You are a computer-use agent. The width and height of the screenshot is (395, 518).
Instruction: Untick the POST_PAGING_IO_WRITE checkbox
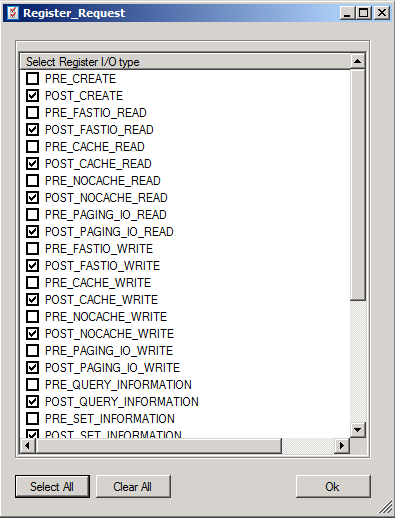point(32,368)
